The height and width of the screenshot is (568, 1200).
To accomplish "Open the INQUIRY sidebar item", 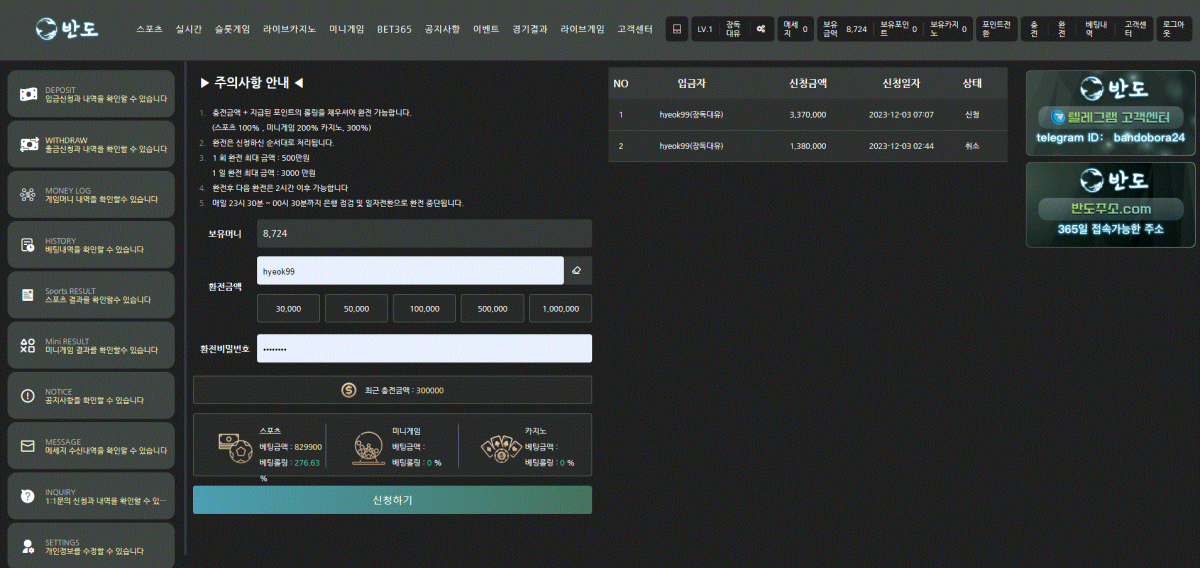I will click(90, 496).
